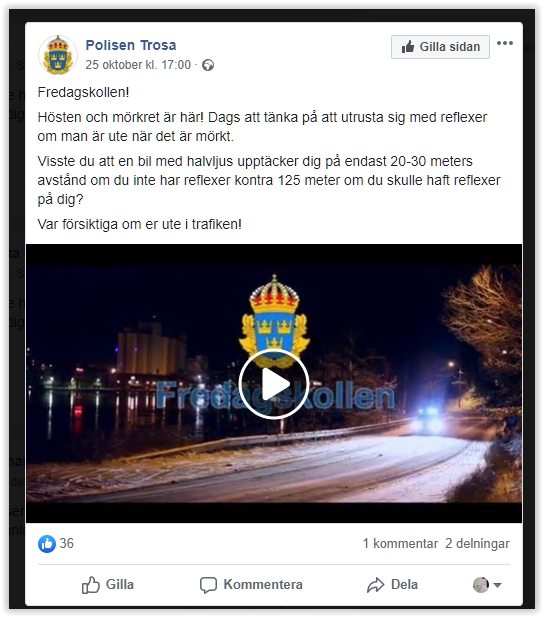Click the Gilla thumbs-up button

coord(108,585)
